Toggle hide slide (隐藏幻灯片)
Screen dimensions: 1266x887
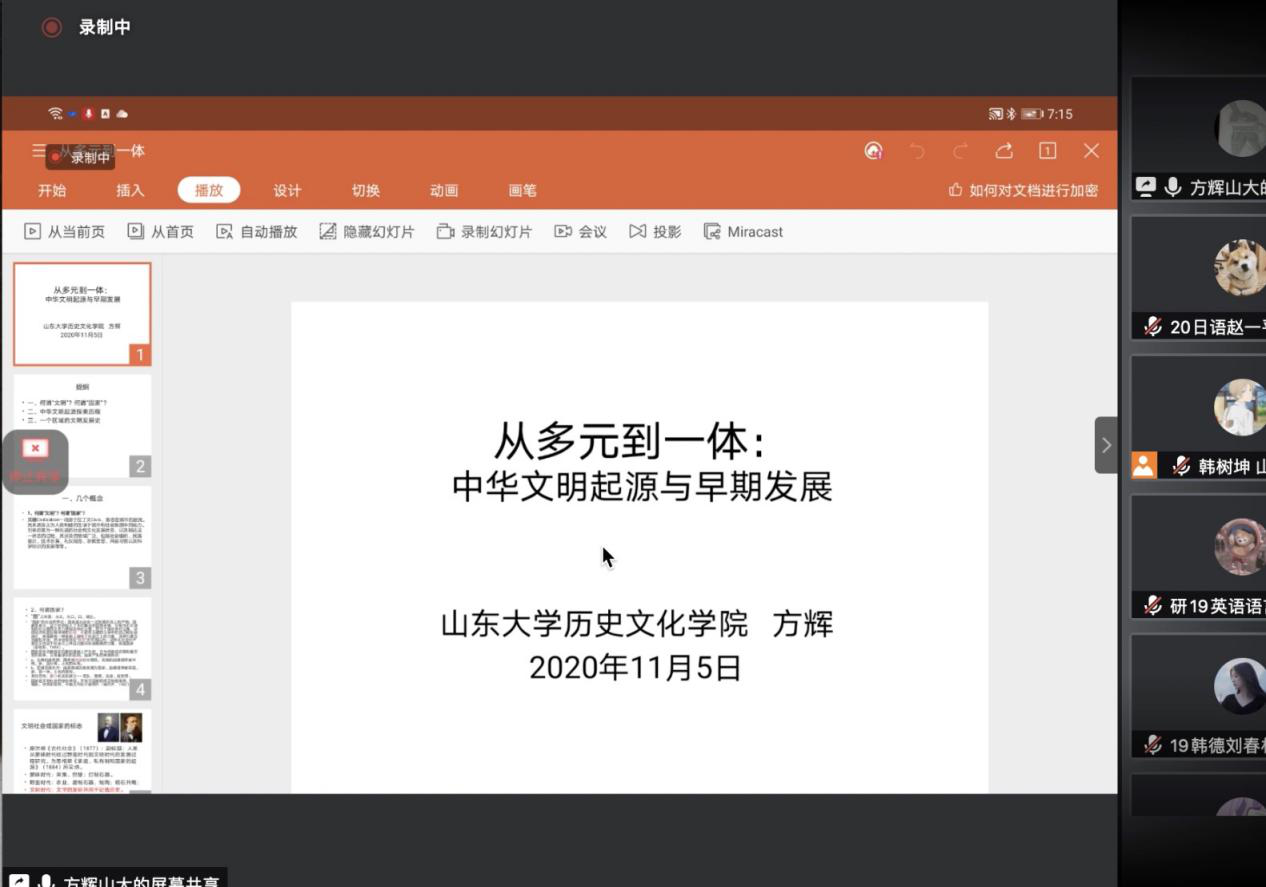[x=366, y=232]
